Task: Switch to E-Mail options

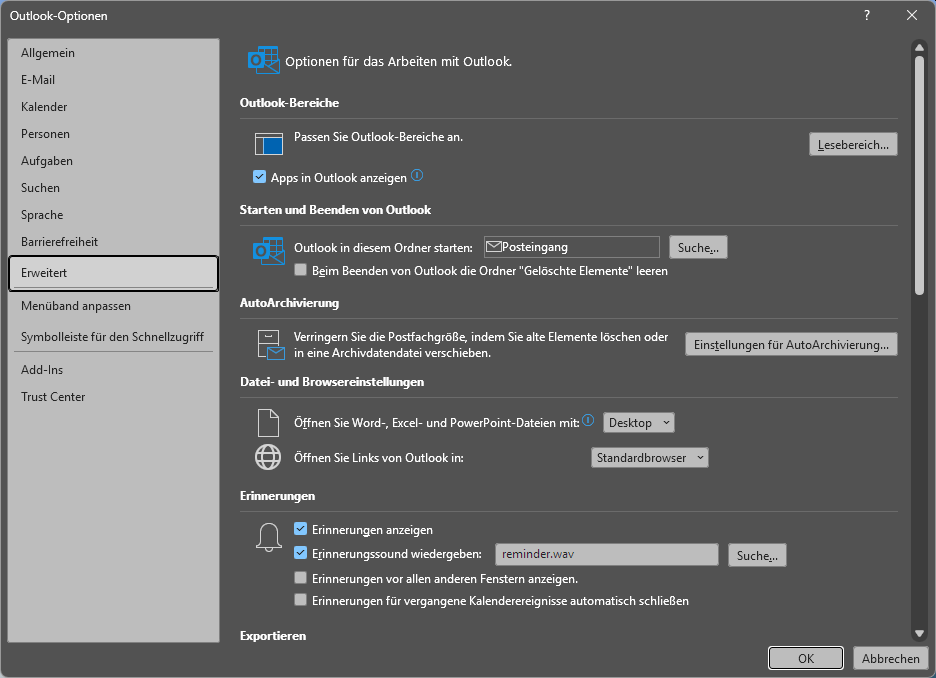Action: point(113,79)
